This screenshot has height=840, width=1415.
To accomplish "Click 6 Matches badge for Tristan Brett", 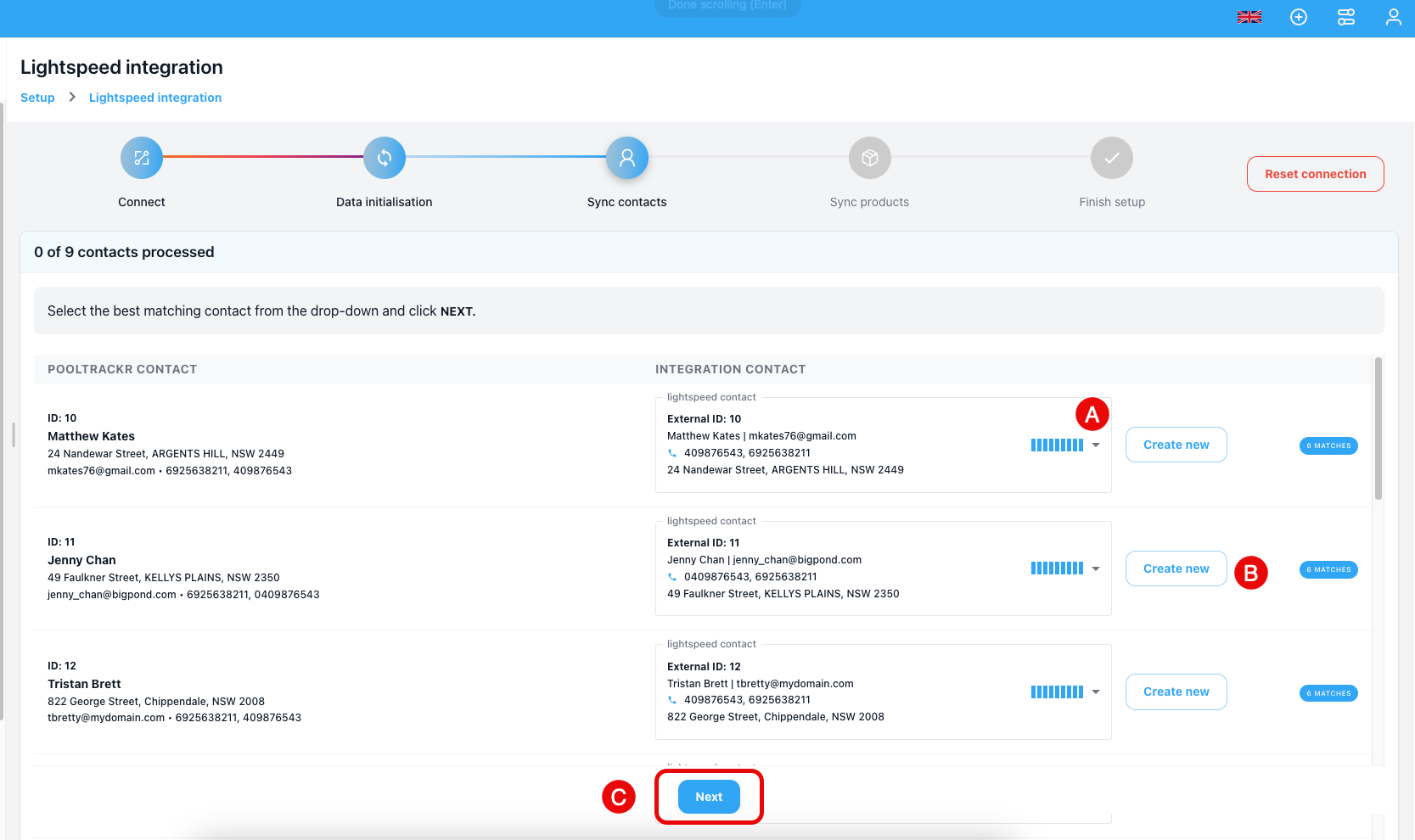I will pyautogui.click(x=1328, y=693).
